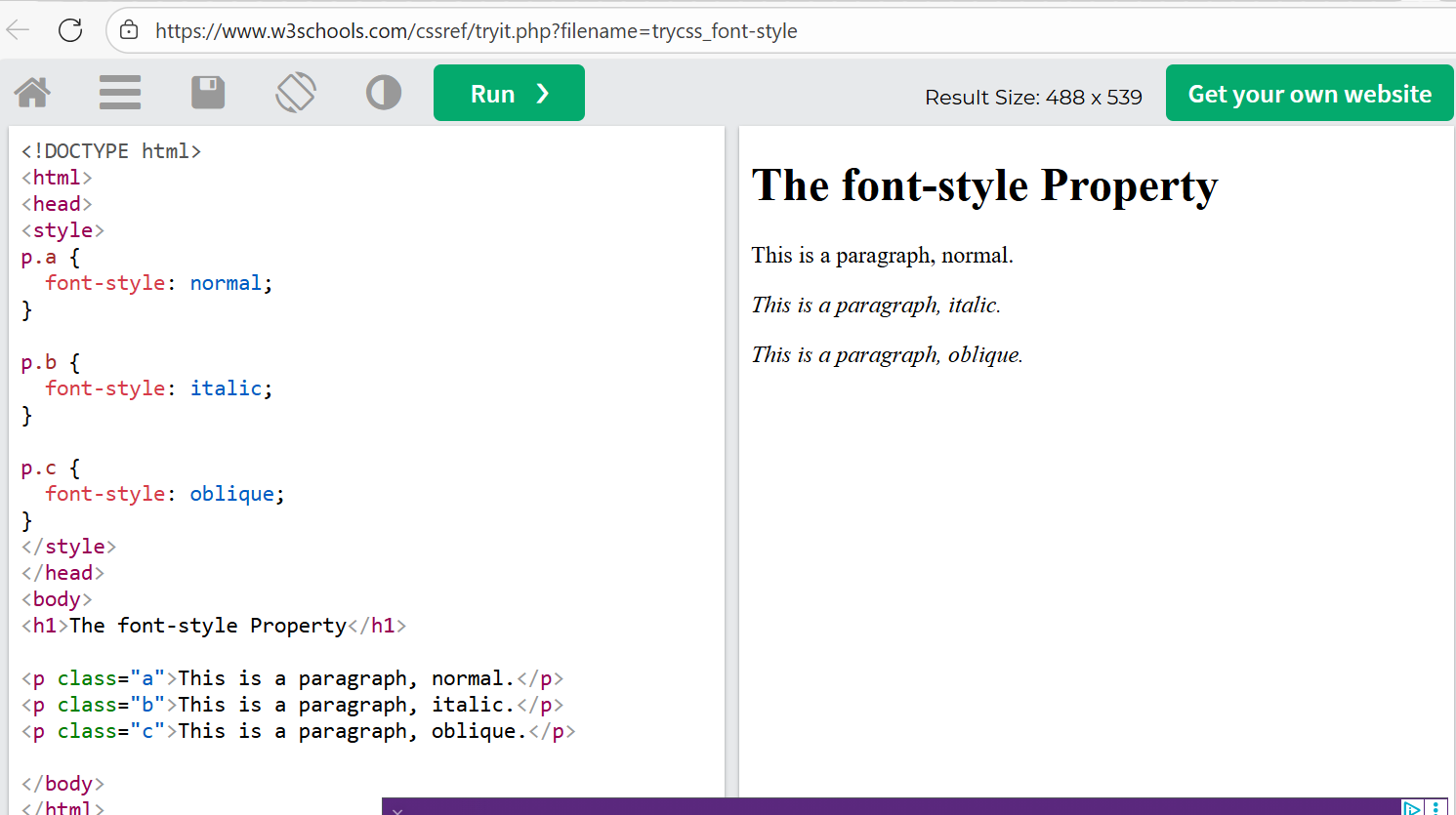
Task: View site information via the lock icon
Action: click(x=129, y=30)
